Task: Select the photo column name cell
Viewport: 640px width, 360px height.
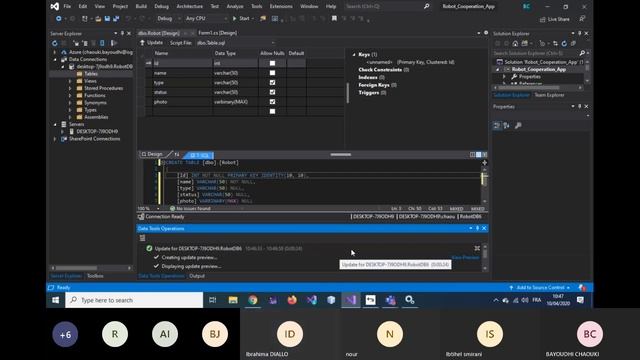Action: (x=182, y=102)
